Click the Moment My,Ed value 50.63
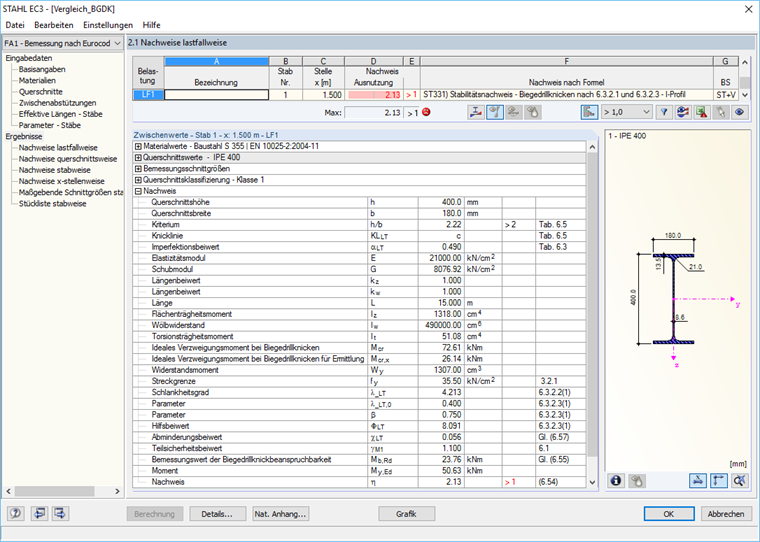Screen dimensions: 760x542 (x=442, y=471)
